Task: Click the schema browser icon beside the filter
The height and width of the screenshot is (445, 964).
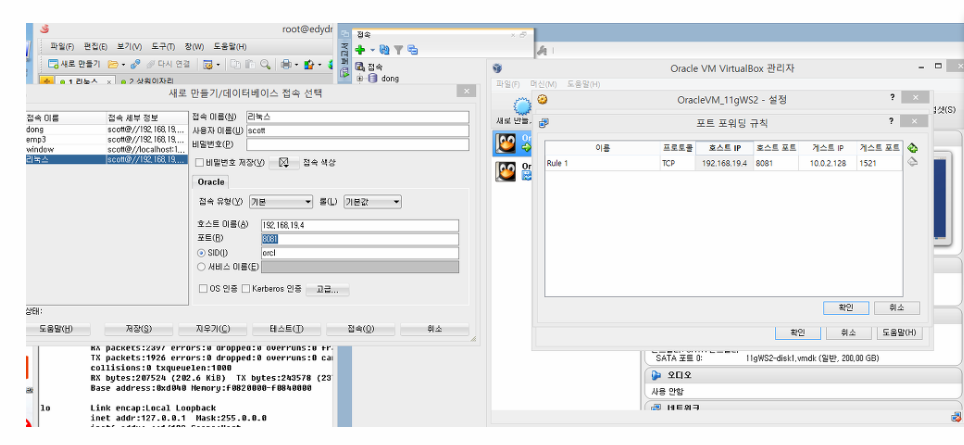Action: click(x=413, y=50)
